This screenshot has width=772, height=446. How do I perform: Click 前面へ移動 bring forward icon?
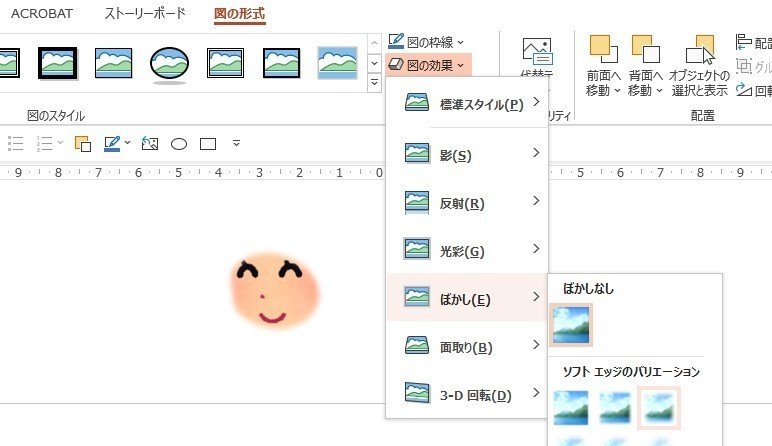coord(603,49)
